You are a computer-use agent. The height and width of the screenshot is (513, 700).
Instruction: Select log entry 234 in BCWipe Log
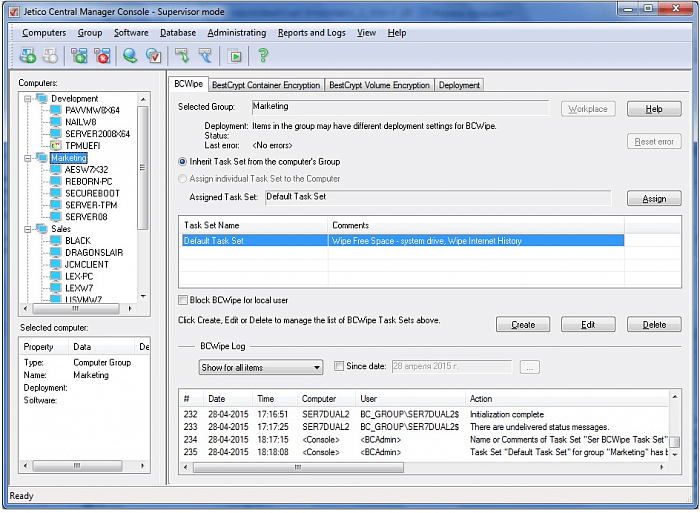tap(424, 439)
